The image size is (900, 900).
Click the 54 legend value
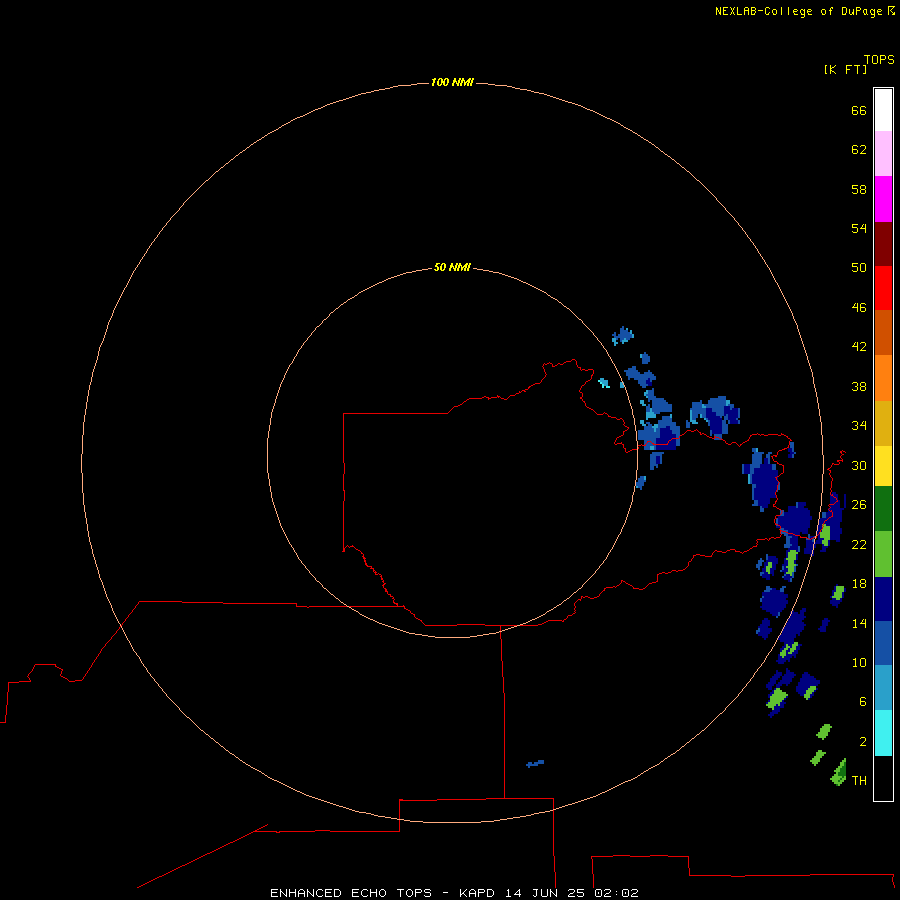[x=859, y=228]
